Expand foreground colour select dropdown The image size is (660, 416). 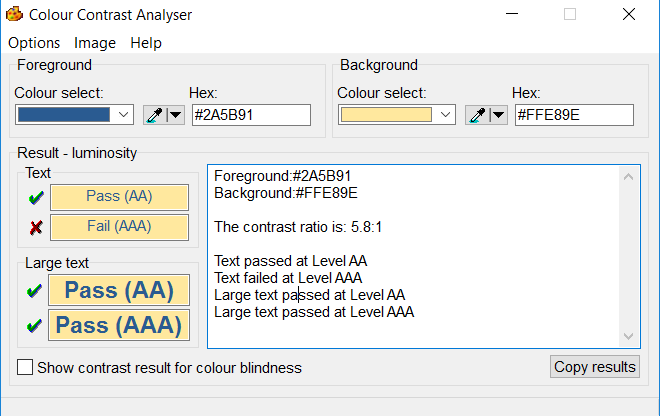(x=123, y=115)
